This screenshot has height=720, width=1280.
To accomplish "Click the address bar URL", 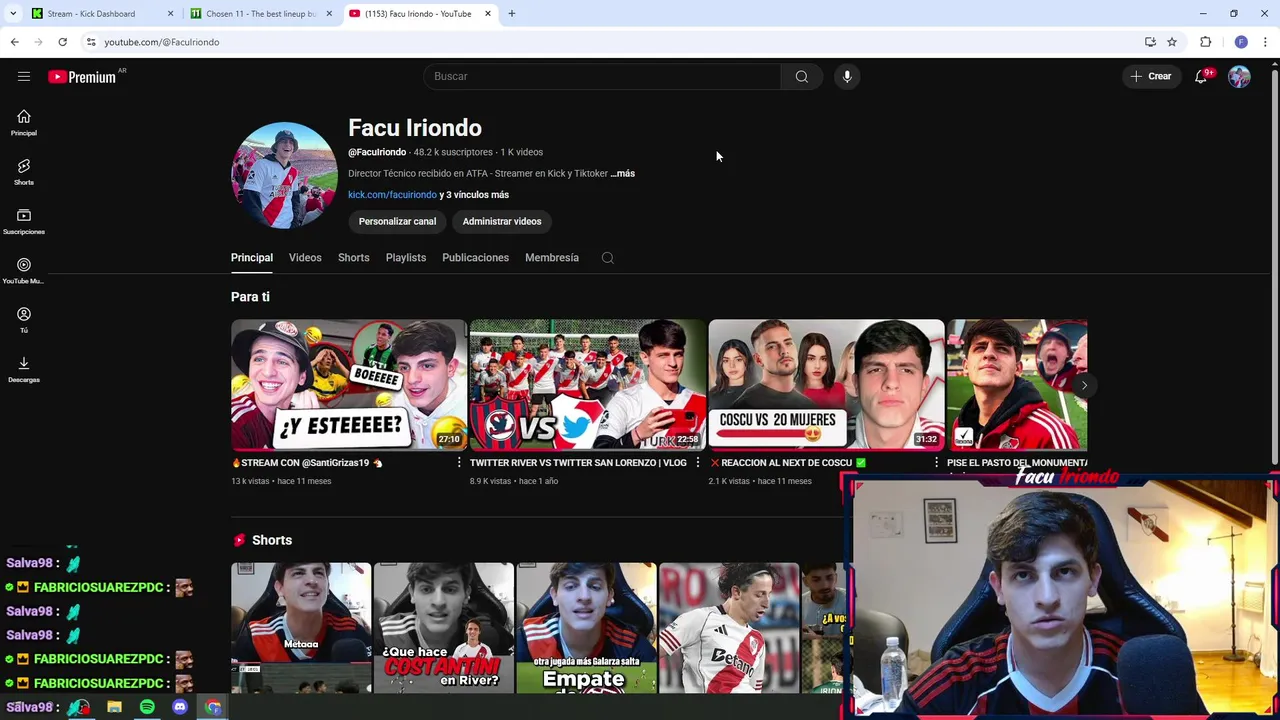I will pos(162,42).
